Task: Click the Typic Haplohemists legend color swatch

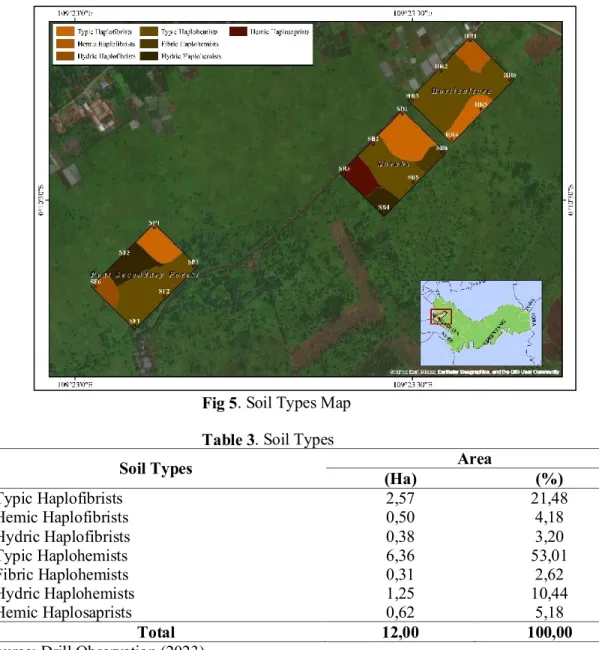Action: (149, 32)
